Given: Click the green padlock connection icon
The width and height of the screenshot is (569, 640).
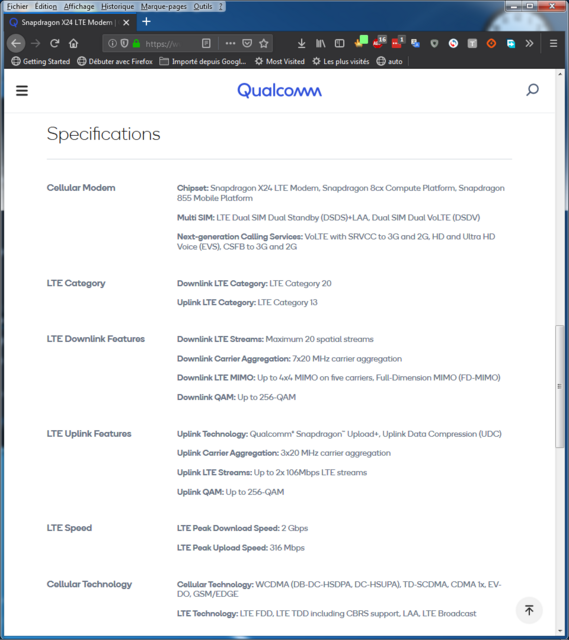Looking at the screenshot, I should (x=136, y=43).
